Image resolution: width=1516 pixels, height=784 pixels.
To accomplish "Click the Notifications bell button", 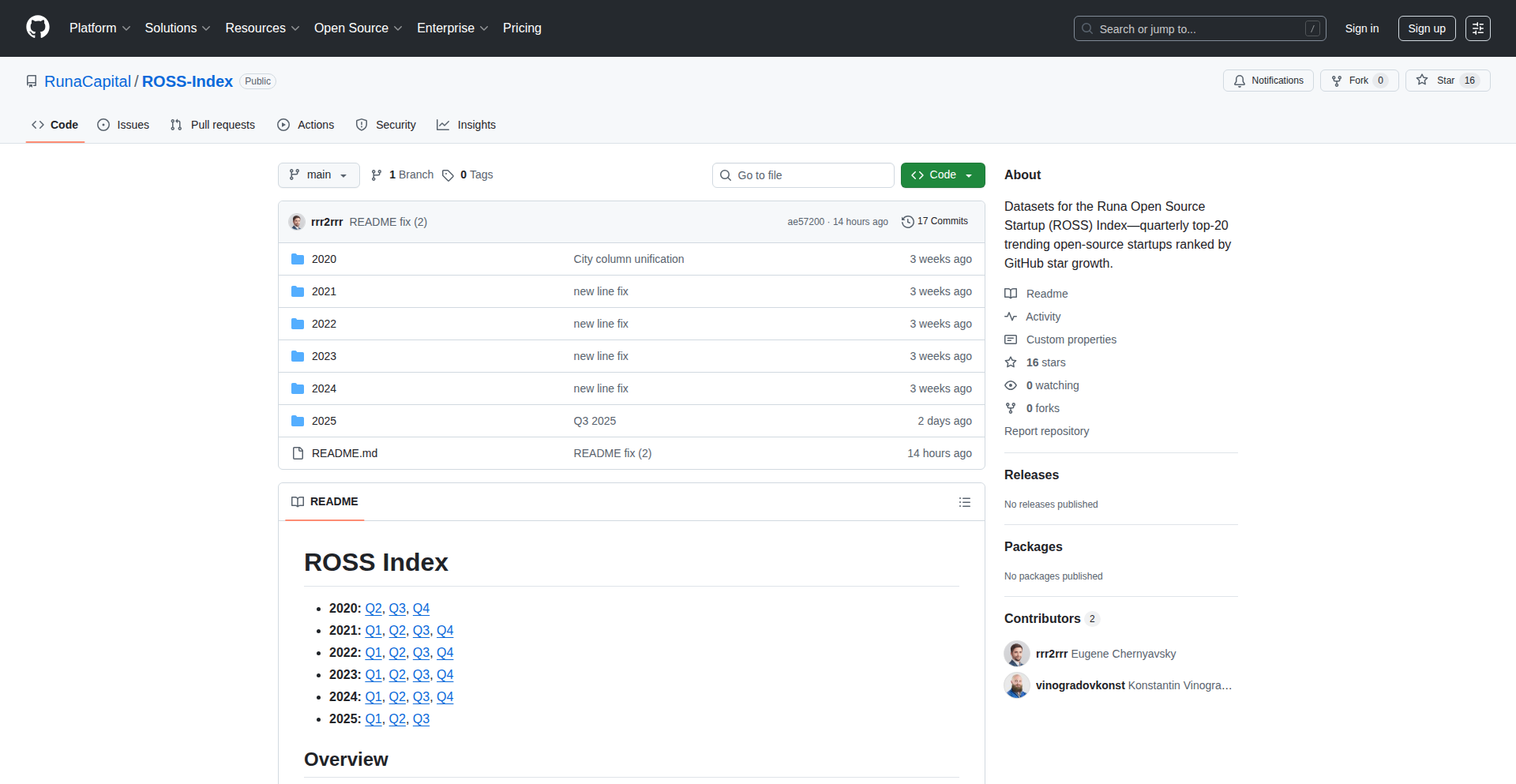I will (x=1268, y=81).
